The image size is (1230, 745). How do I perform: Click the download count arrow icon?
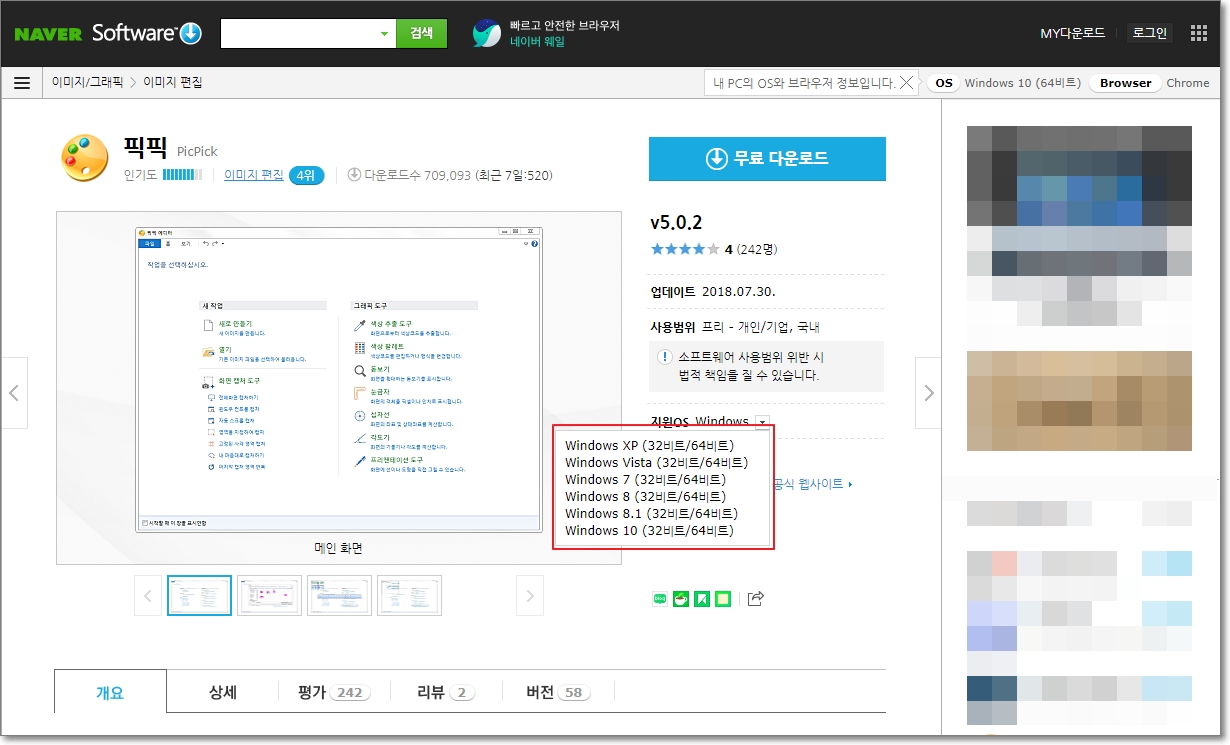(x=354, y=175)
